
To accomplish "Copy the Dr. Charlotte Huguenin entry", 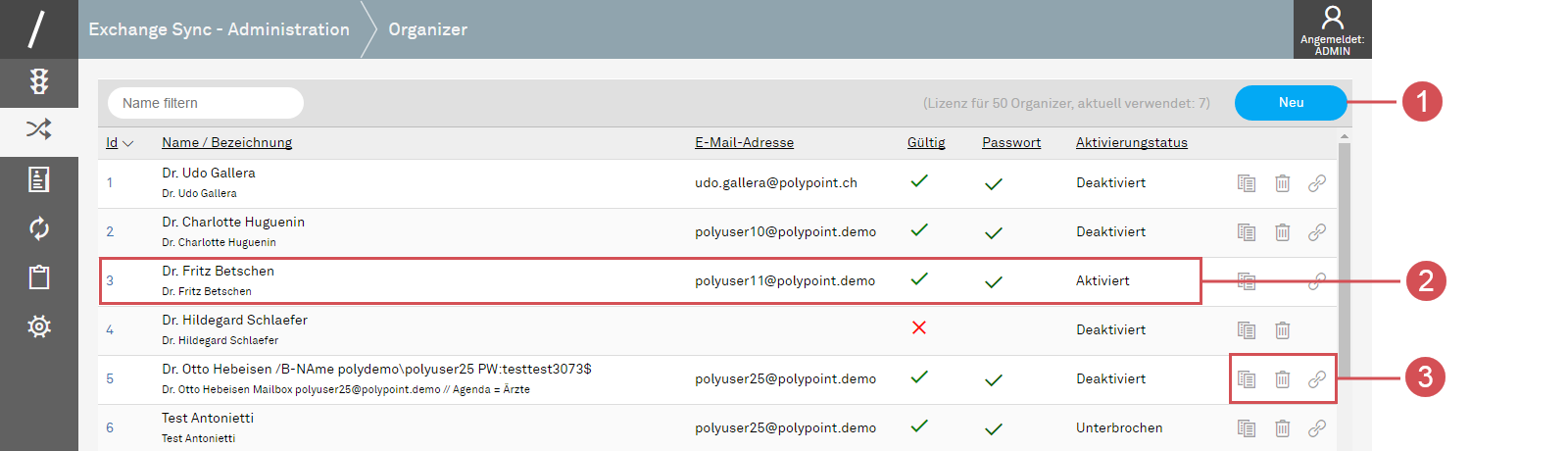I will (1247, 232).
